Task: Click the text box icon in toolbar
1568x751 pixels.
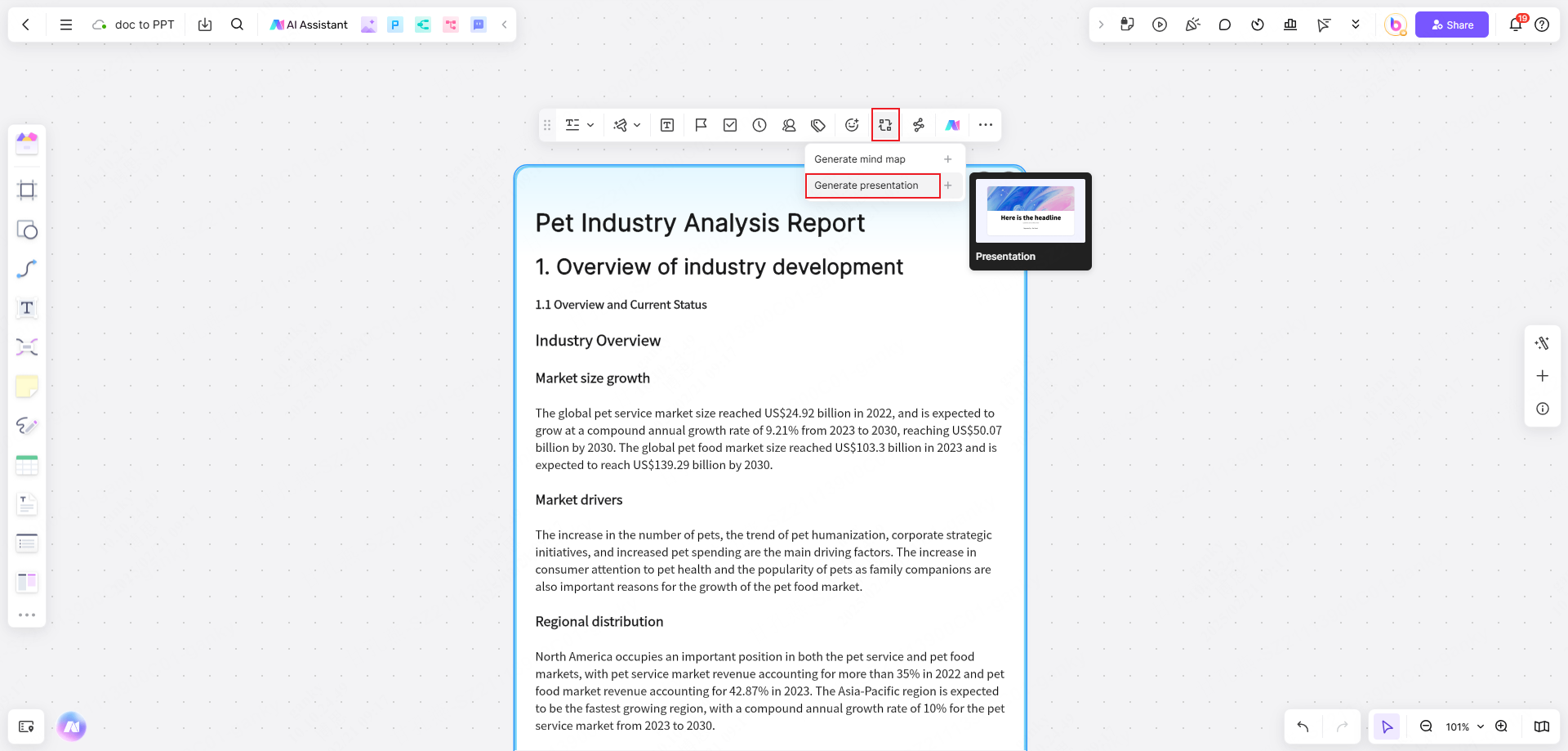Action: click(x=667, y=125)
